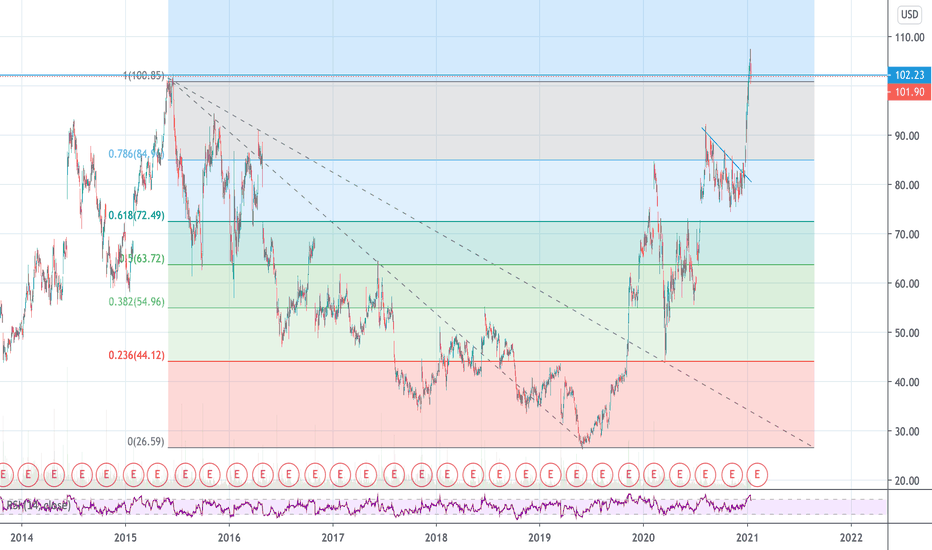
Task: Click the 0.618(72.49) Fibonacci label
Action: click(x=136, y=215)
